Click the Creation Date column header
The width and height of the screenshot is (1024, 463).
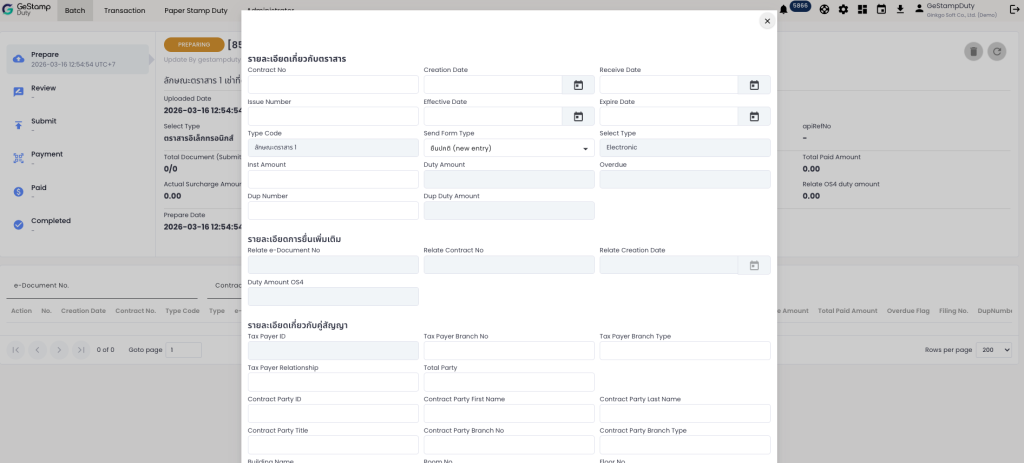tap(83, 311)
